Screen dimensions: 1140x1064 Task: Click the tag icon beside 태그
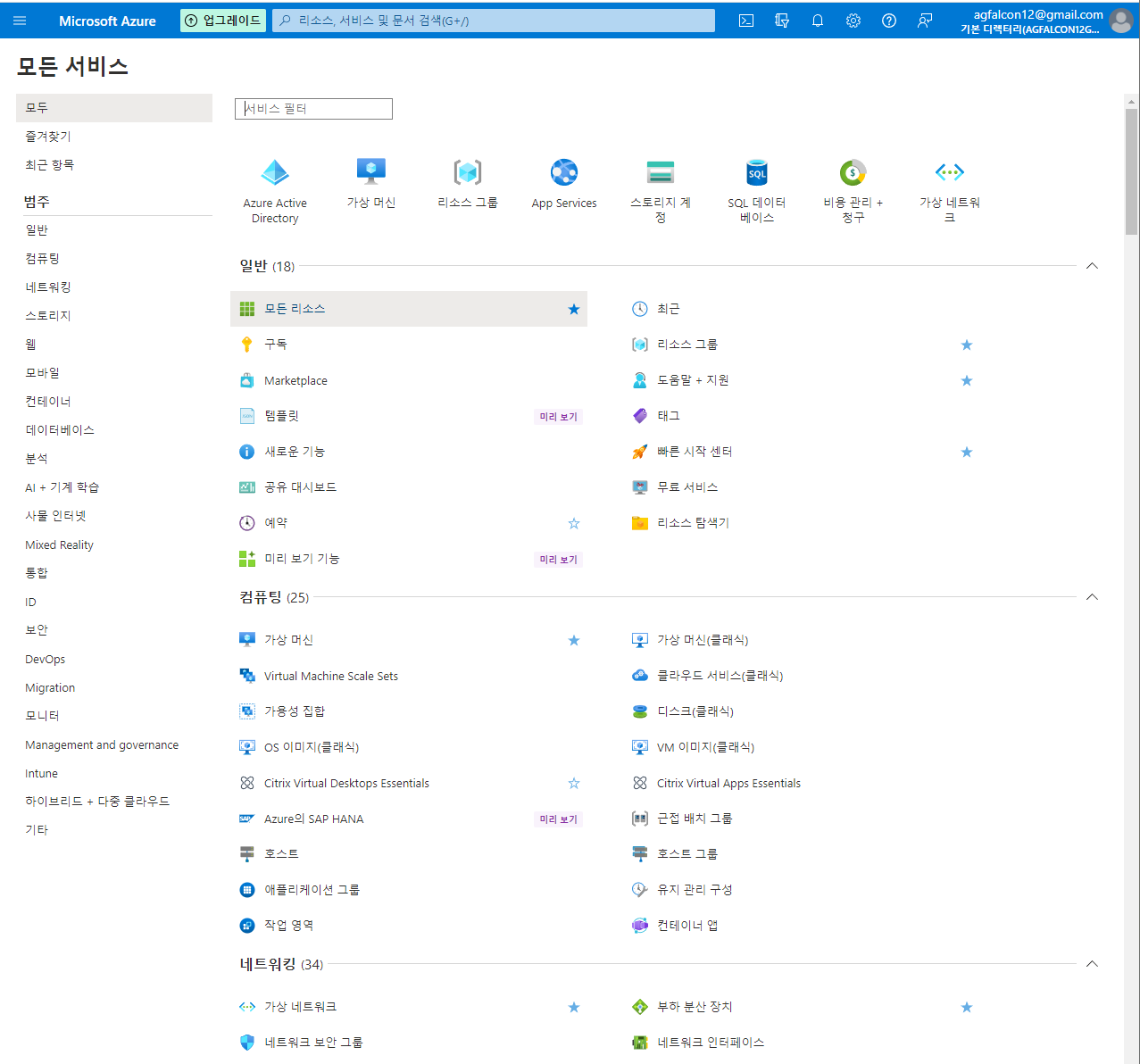tap(640, 416)
